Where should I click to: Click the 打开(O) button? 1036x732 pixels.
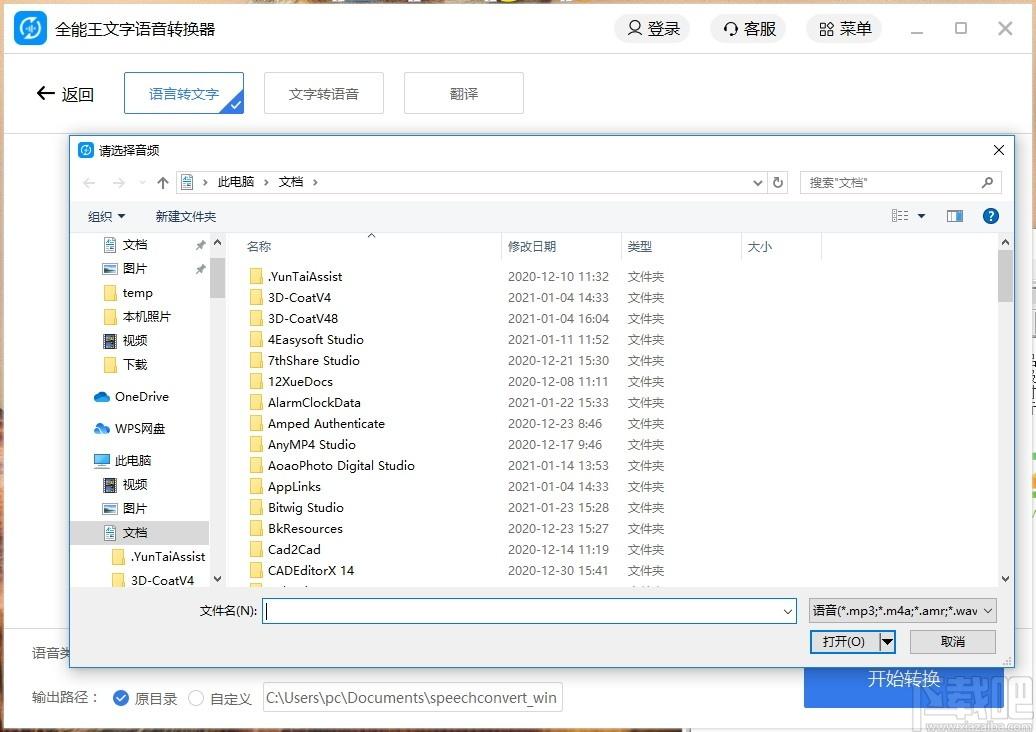tap(844, 641)
